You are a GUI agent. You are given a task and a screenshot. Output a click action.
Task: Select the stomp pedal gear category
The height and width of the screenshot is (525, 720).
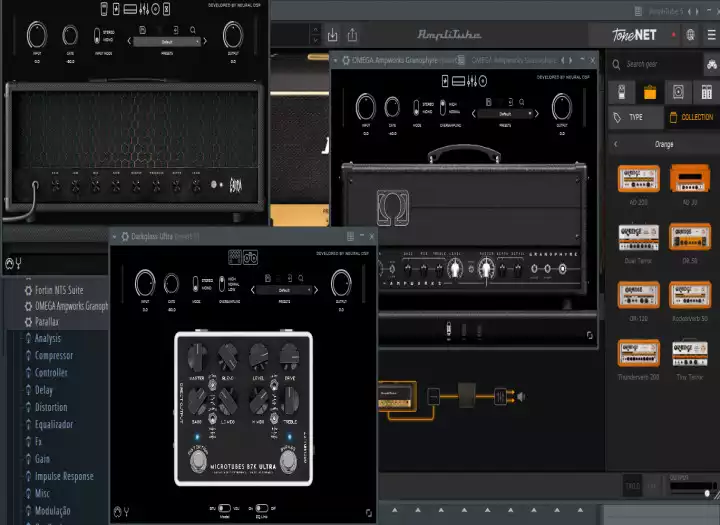tap(621, 92)
